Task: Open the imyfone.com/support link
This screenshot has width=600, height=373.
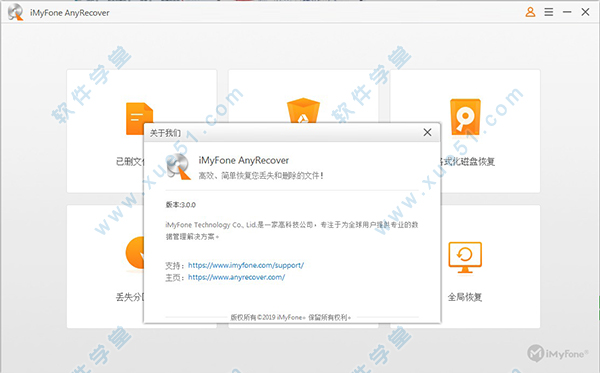Action: click(246, 265)
